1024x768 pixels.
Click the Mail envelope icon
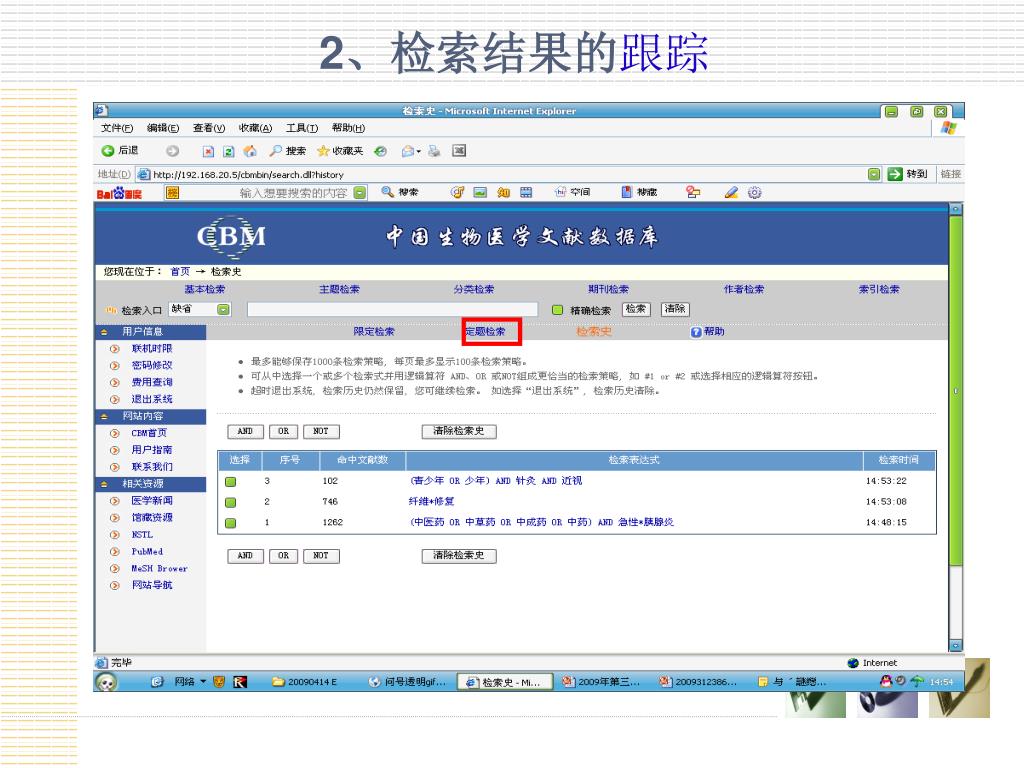(408, 151)
